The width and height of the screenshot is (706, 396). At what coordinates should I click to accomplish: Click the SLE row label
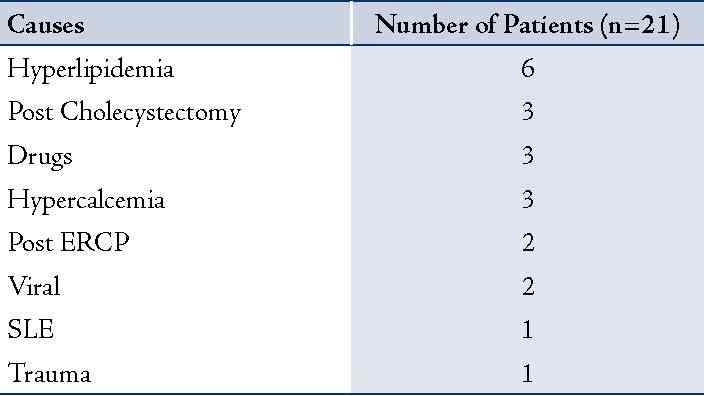pyautogui.click(x=31, y=329)
